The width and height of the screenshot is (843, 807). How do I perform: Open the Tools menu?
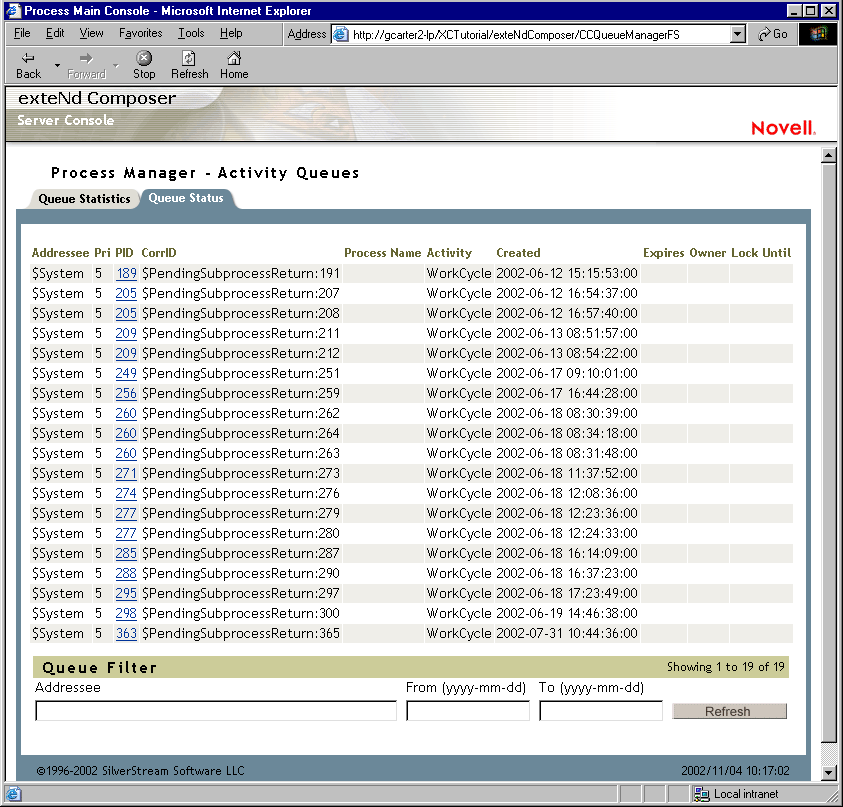191,33
